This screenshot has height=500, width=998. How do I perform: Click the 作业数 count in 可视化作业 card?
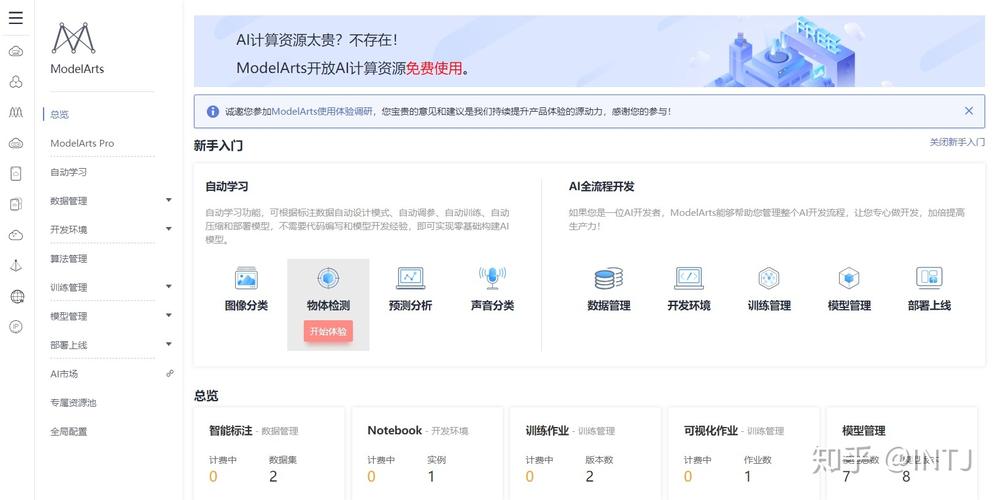tap(747, 476)
